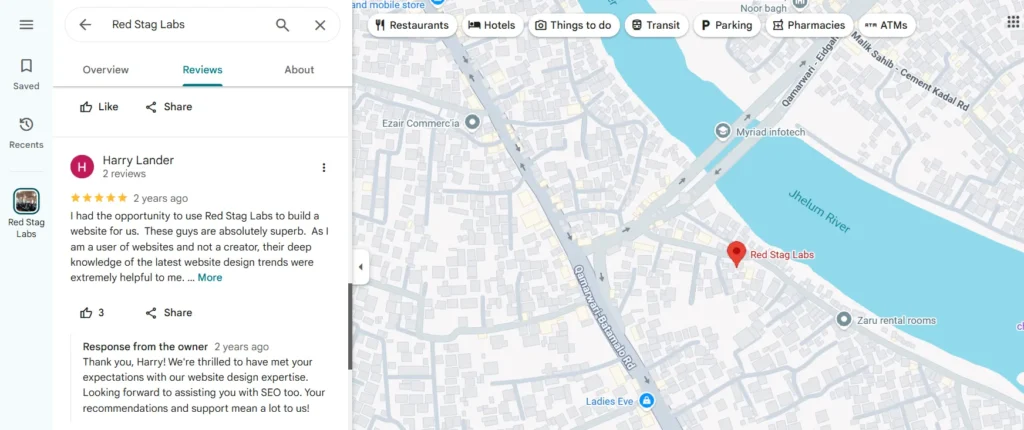Open the Recents history panel

coord(26,132)
